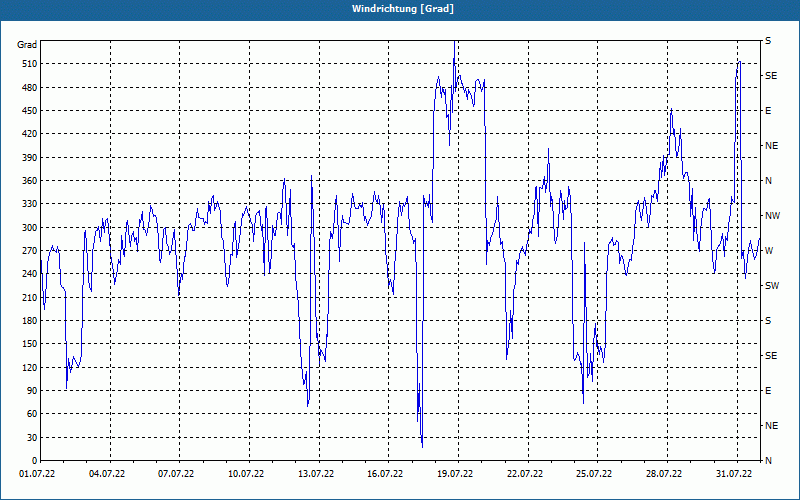
Task: Select the 90 y-axis value
Action: 32,391
